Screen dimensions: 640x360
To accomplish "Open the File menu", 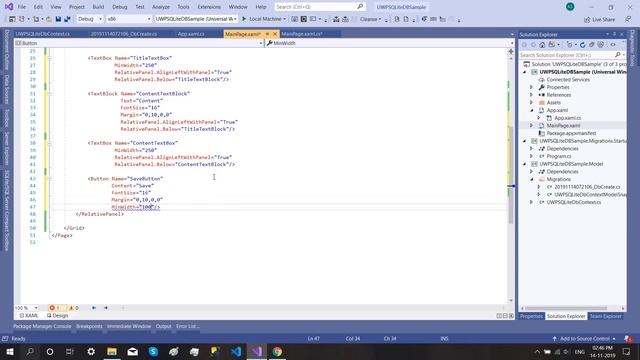I will click(x=22, y=7).
